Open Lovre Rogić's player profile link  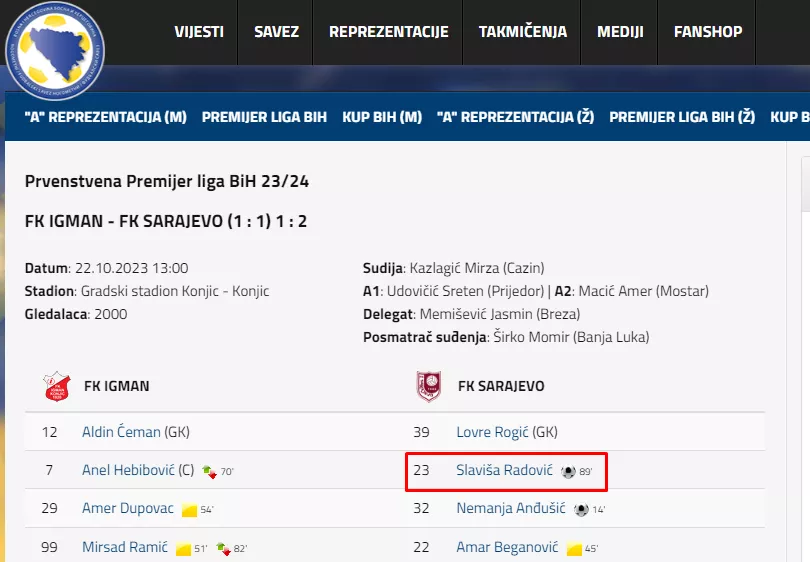492,432
